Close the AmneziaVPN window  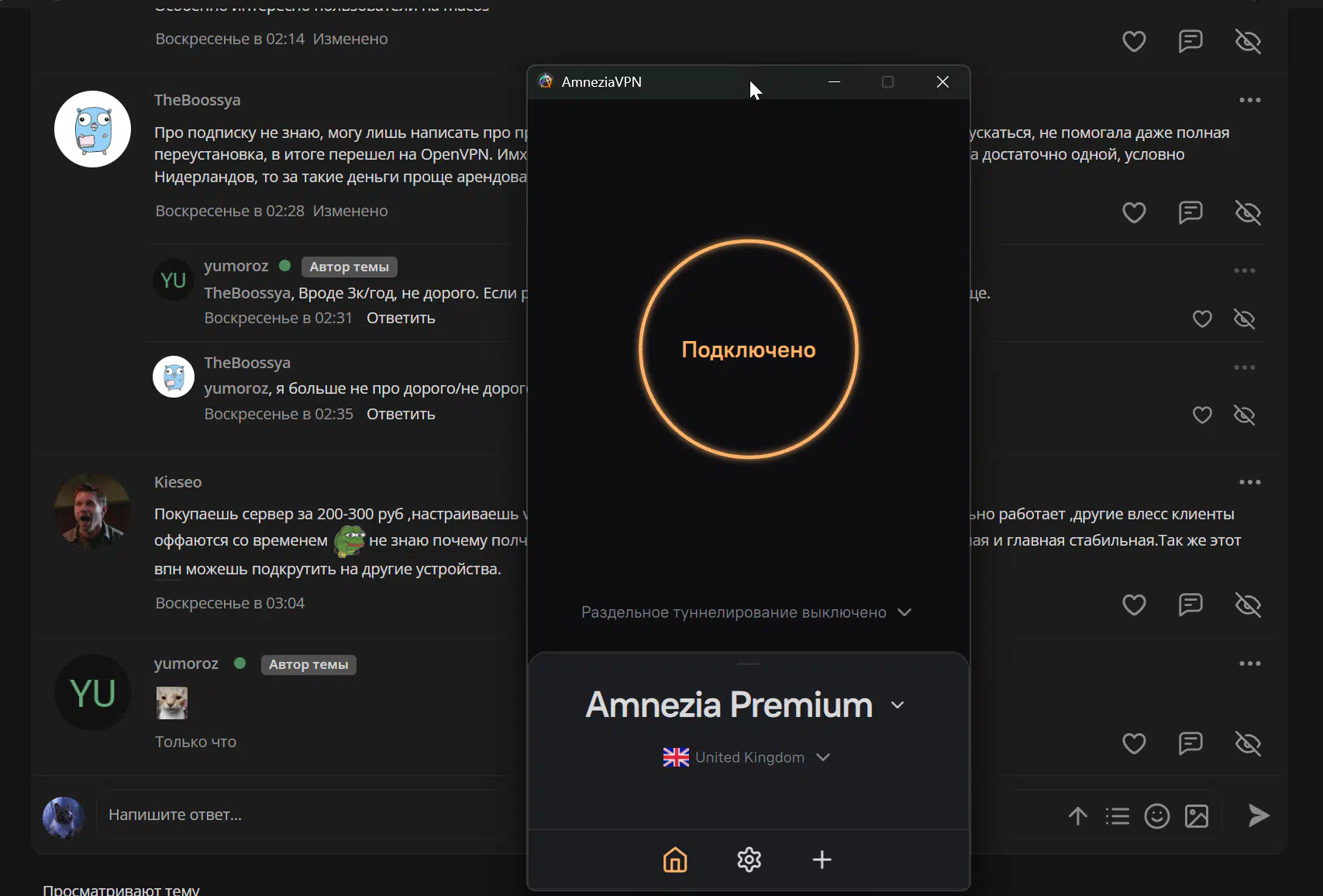point(942,81)
